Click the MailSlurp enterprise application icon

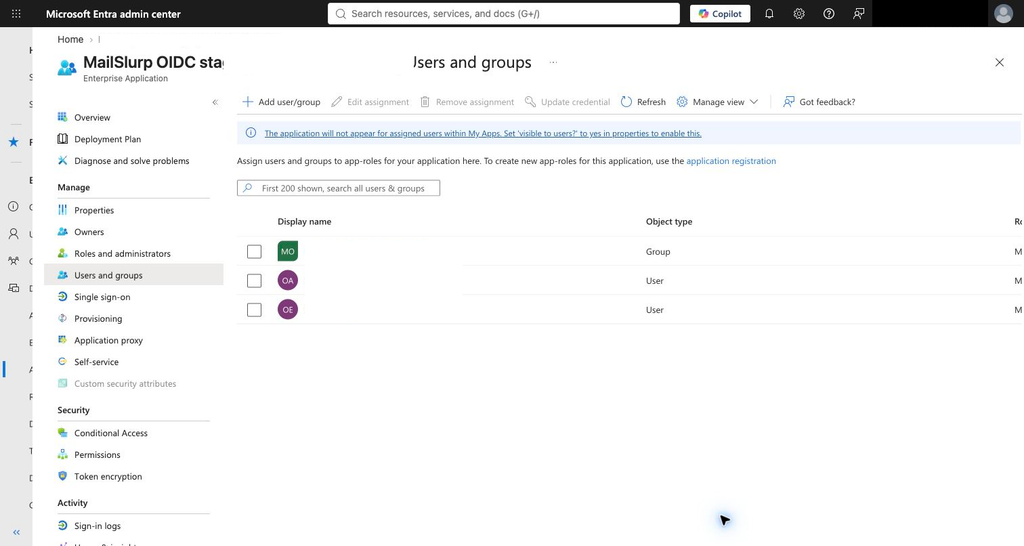click(x=67, y=68)
